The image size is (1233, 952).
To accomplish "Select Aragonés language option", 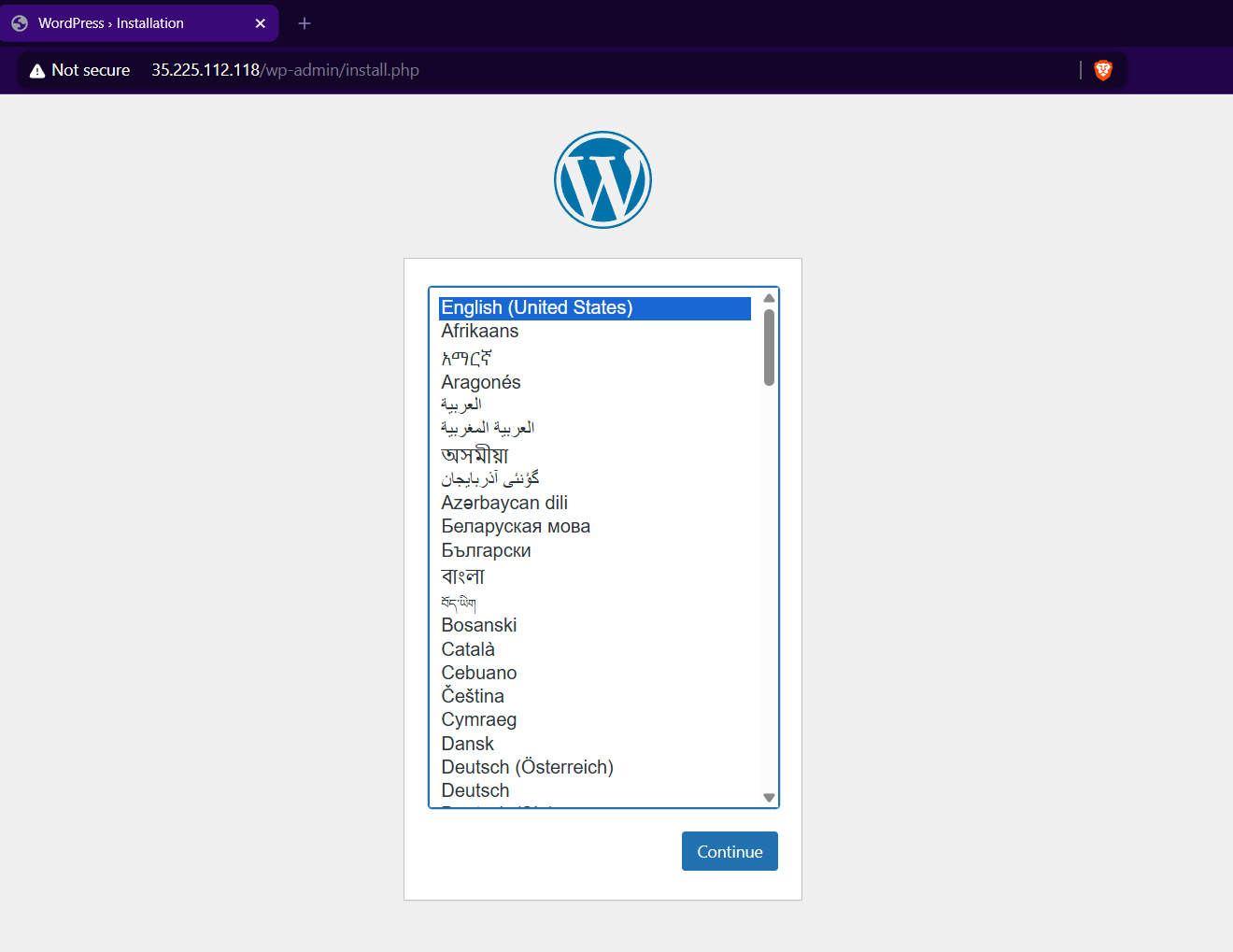I will (480, 382).
